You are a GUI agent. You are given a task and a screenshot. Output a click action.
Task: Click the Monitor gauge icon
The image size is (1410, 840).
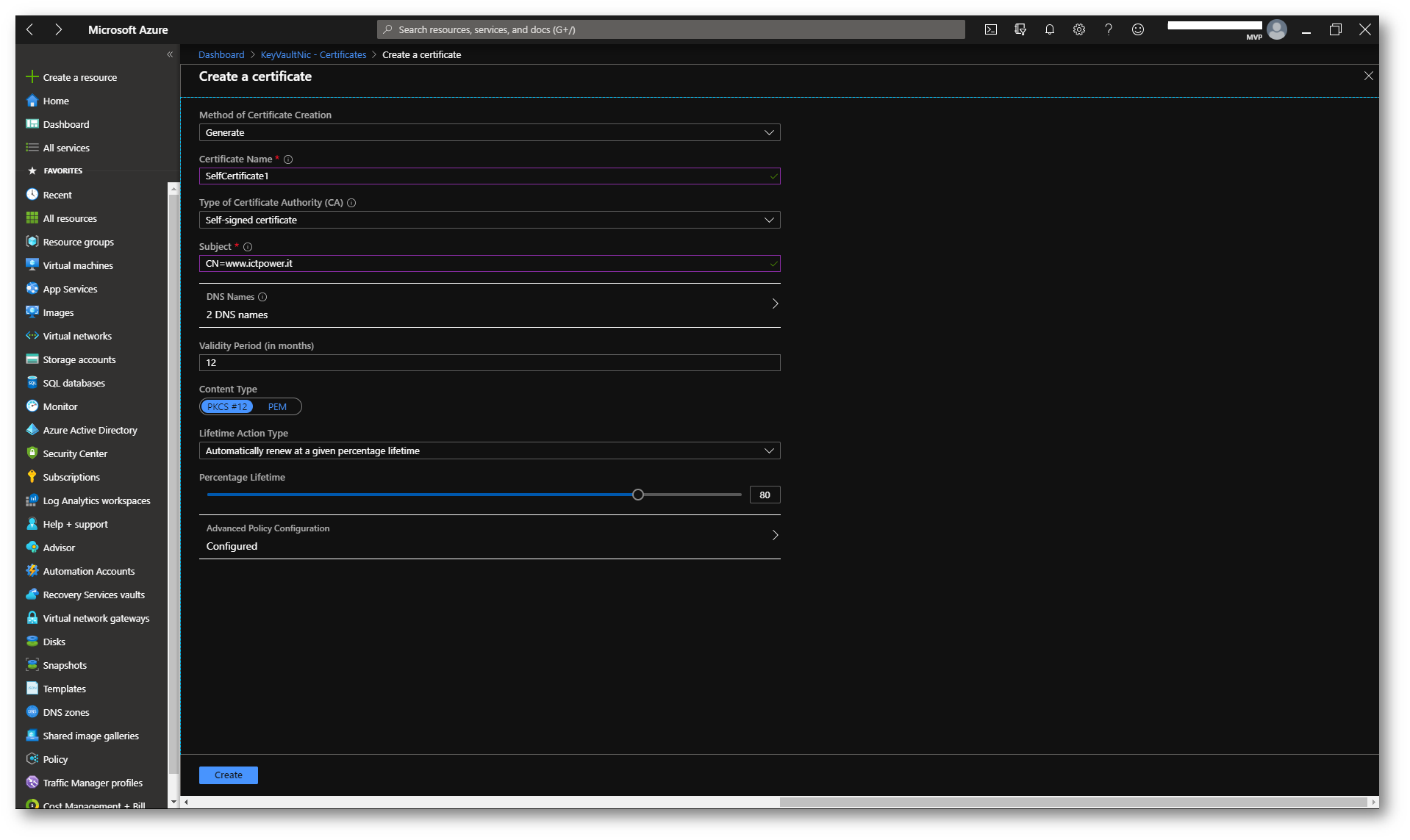click(x=32, y=406)
